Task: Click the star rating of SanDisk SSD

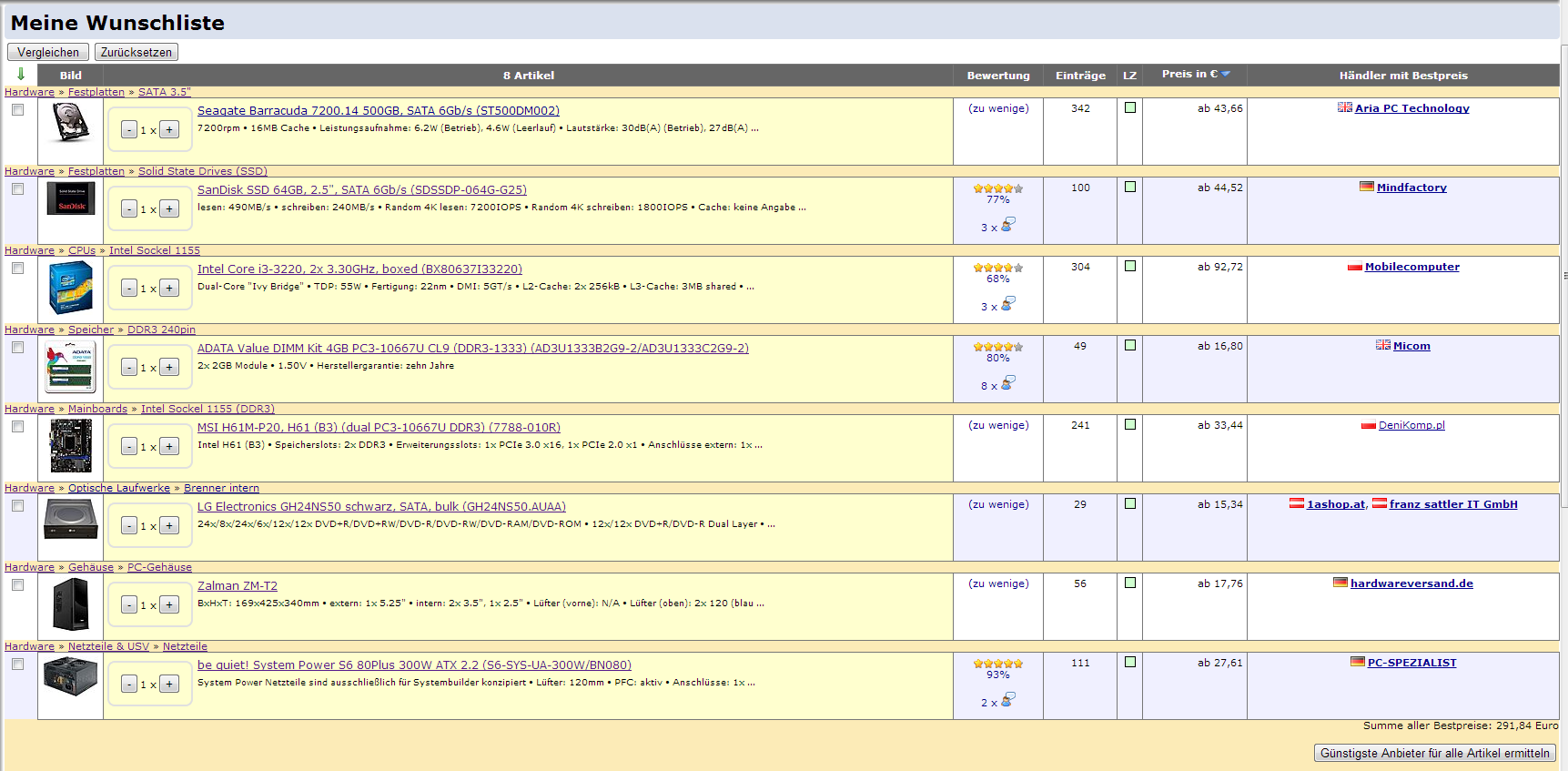Action: click(998, 188)
